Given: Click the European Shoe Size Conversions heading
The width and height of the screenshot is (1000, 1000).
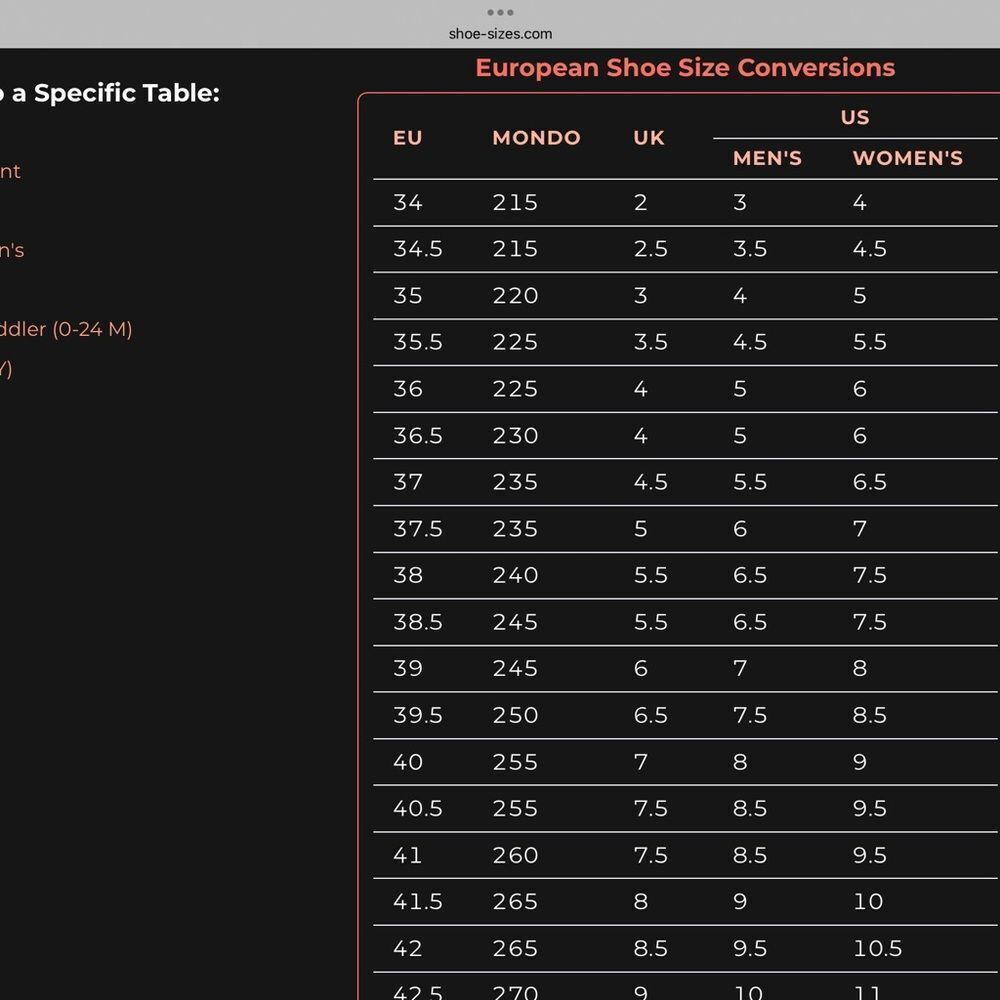Looking at the screenshot, I should pos(685,68).
